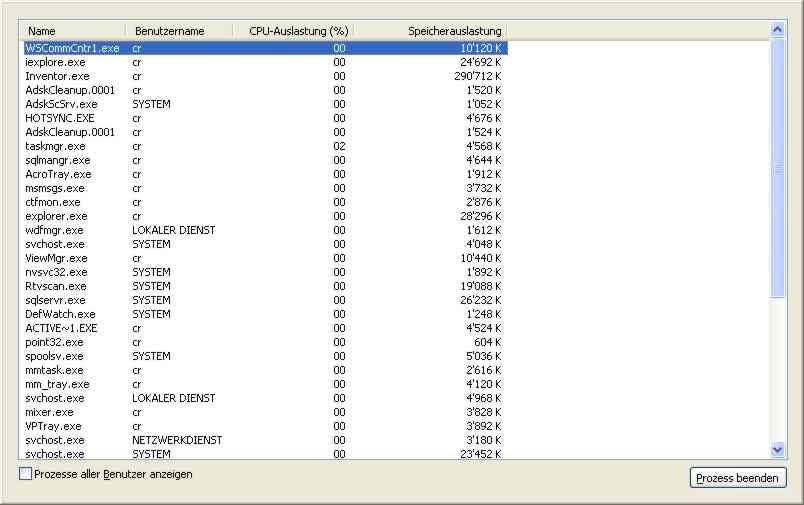Select the taskmgr.exe process
This screenshot has height=505, width=804.
pyautogui.click(x=265, y=146)
